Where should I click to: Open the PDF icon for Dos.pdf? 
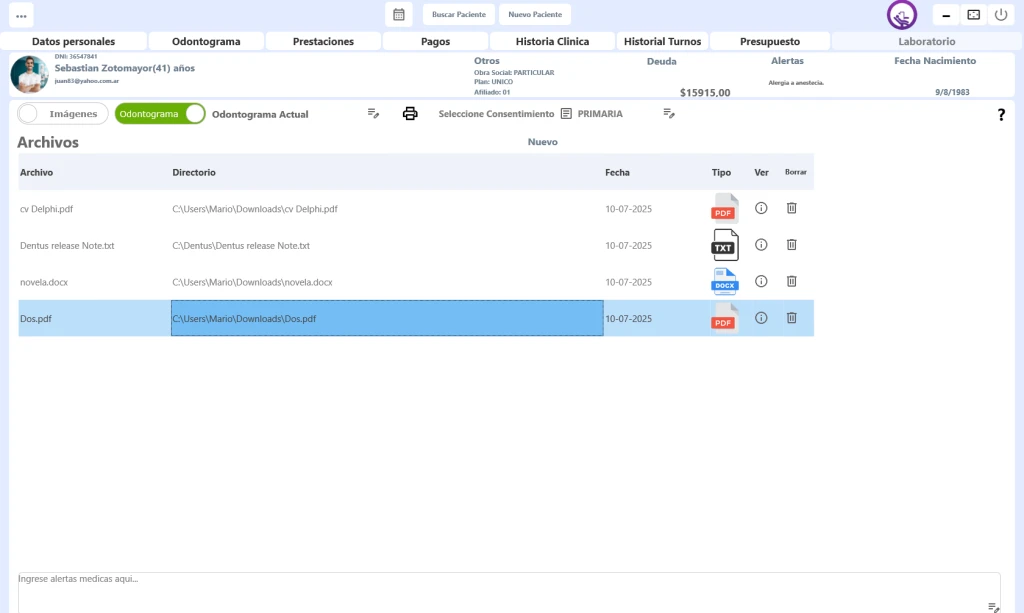tap(724, 318)
